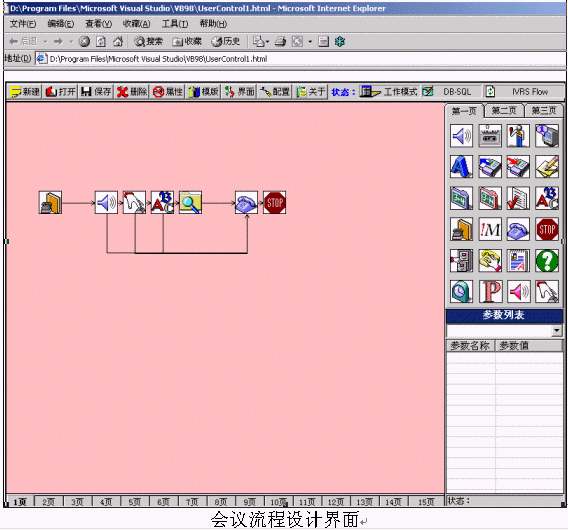Click the browser address bar field
This screenshot has width=568, height=530.
click(301, 59)
